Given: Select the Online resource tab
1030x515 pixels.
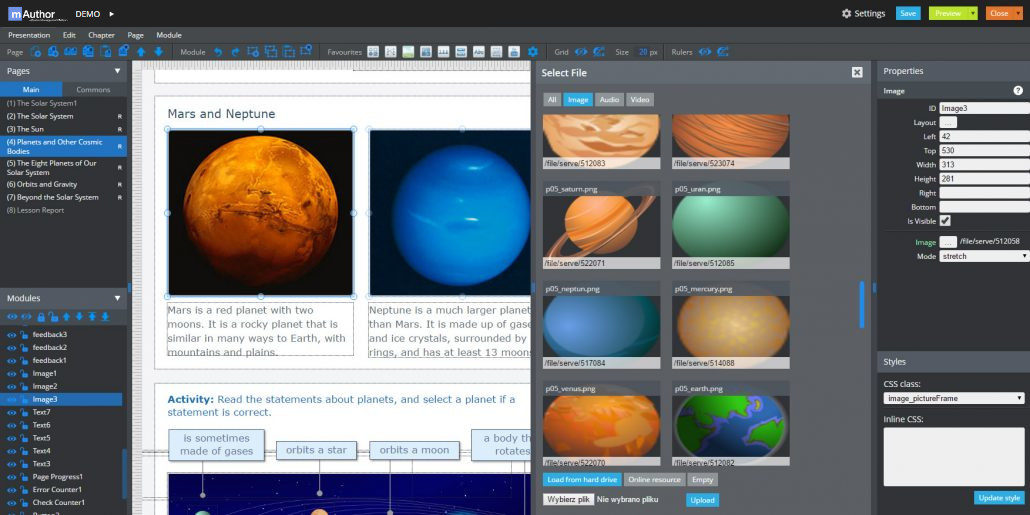Looking at the screenshot, I should [x=654, y=480].
